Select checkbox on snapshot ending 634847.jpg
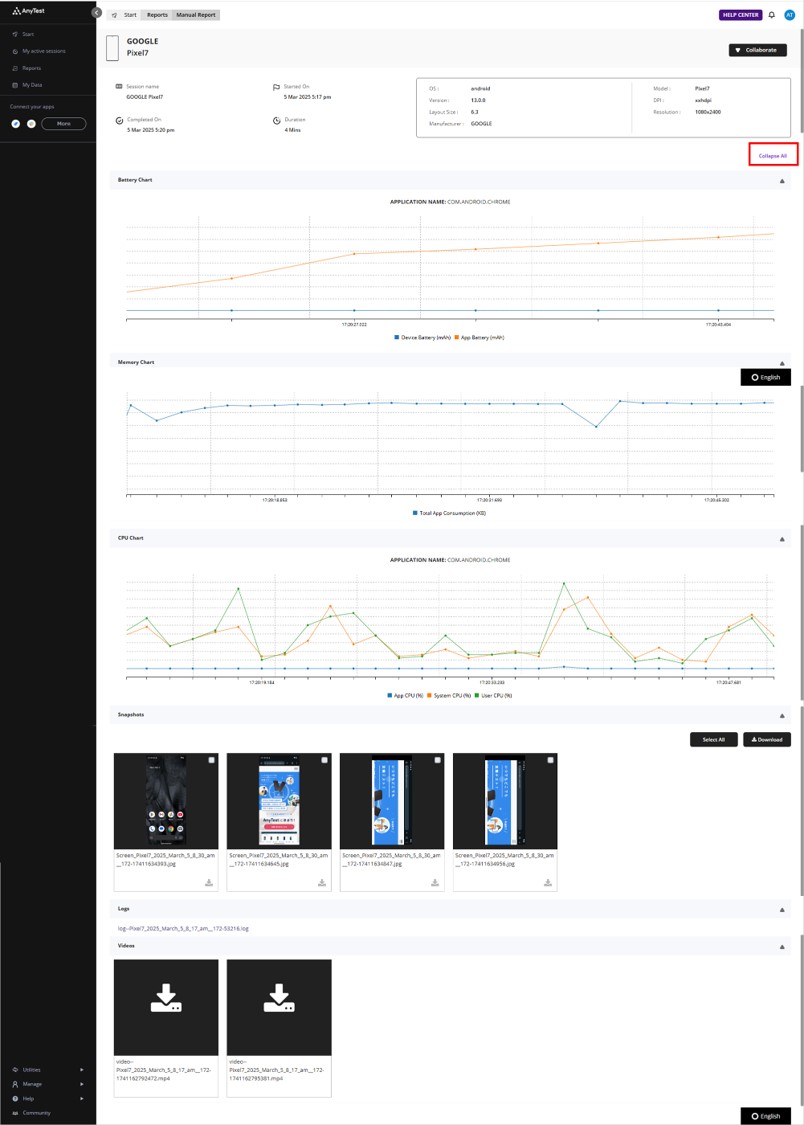Screen dimensions: 804x1125 [438, 760]
